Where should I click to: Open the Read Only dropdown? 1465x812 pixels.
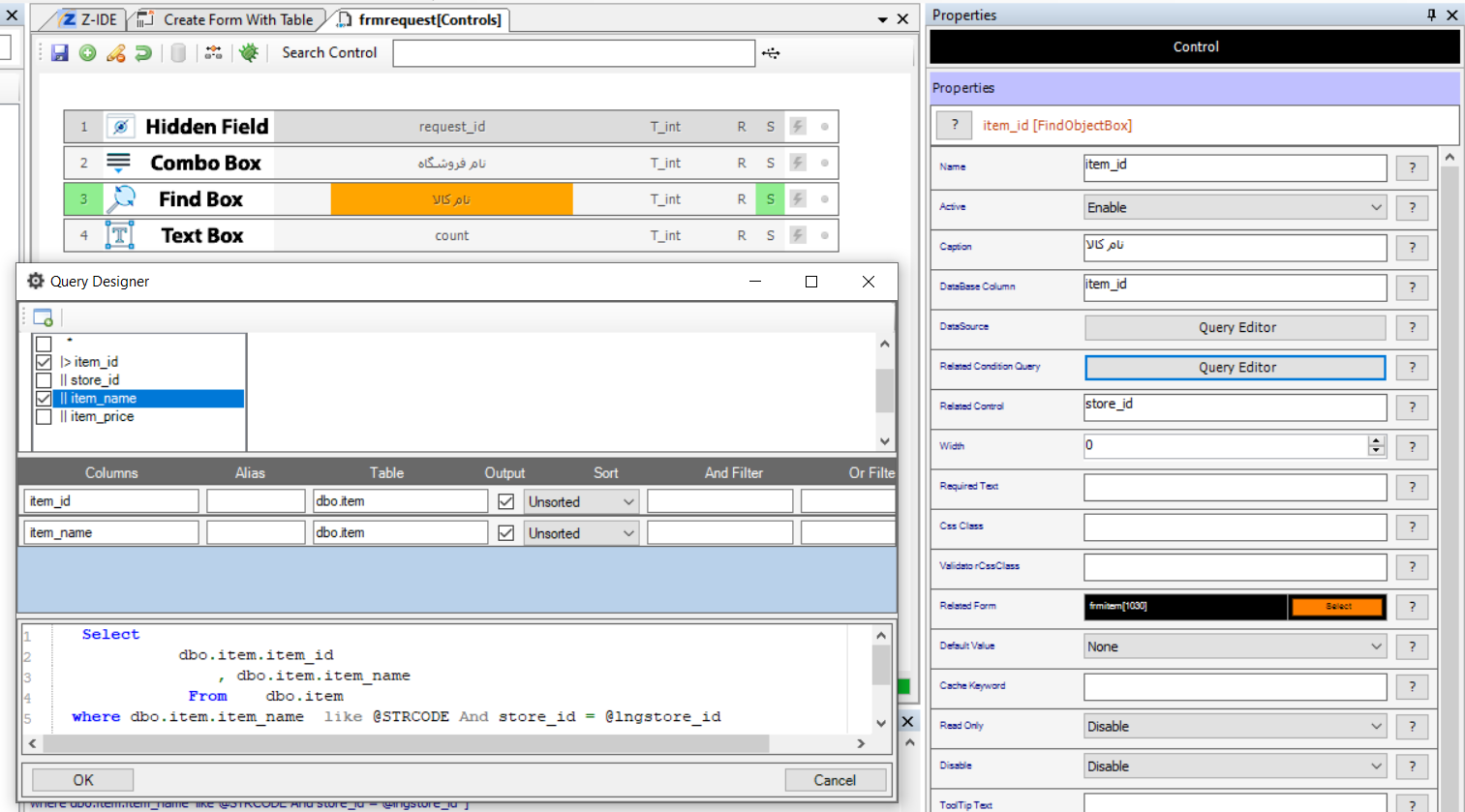1236,727
